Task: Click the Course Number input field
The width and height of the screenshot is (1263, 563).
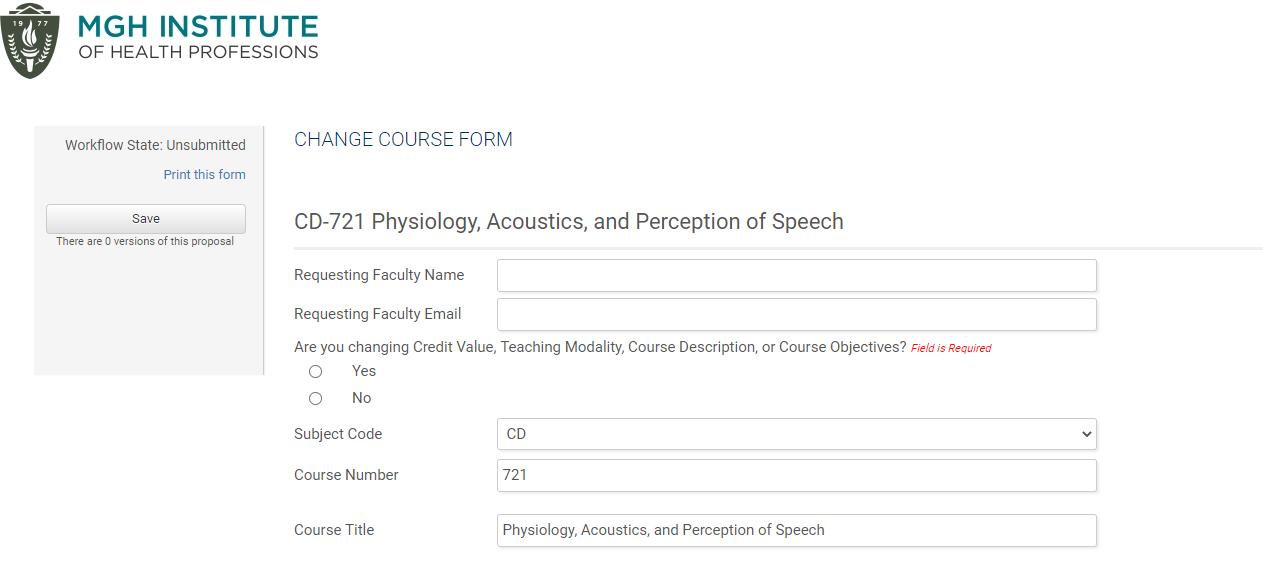Action: 795,475
